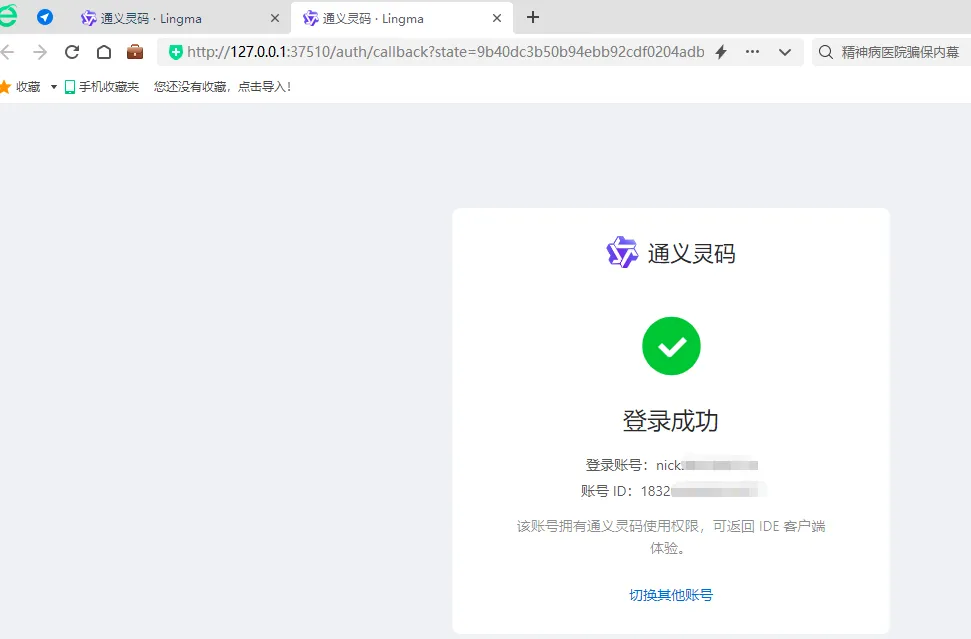This screenshot has width=971, height=639.
Task: Toggle the lightning speed mode icon
Action: point(721,52)
